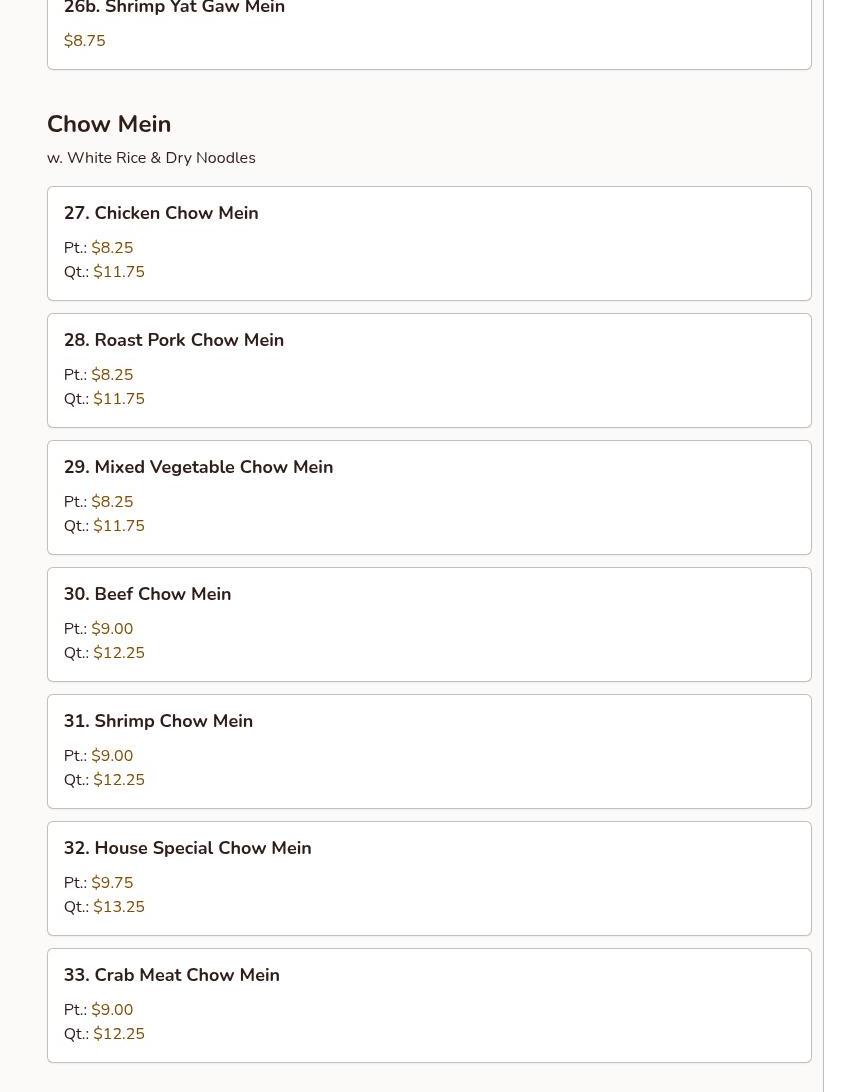Choose 32. House Special Chow Mein
Screen dimensions: 844x1092
429,878
